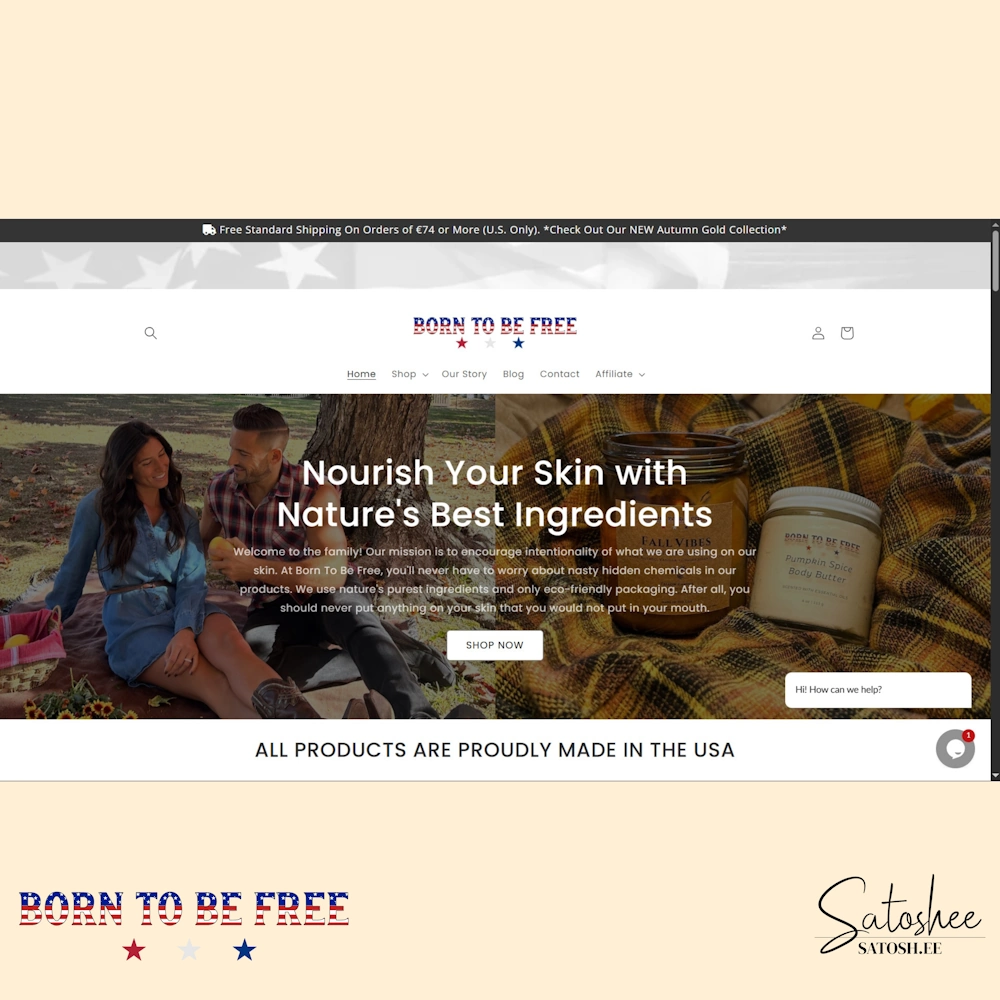Go to the Home menu item

coord(361,374)
